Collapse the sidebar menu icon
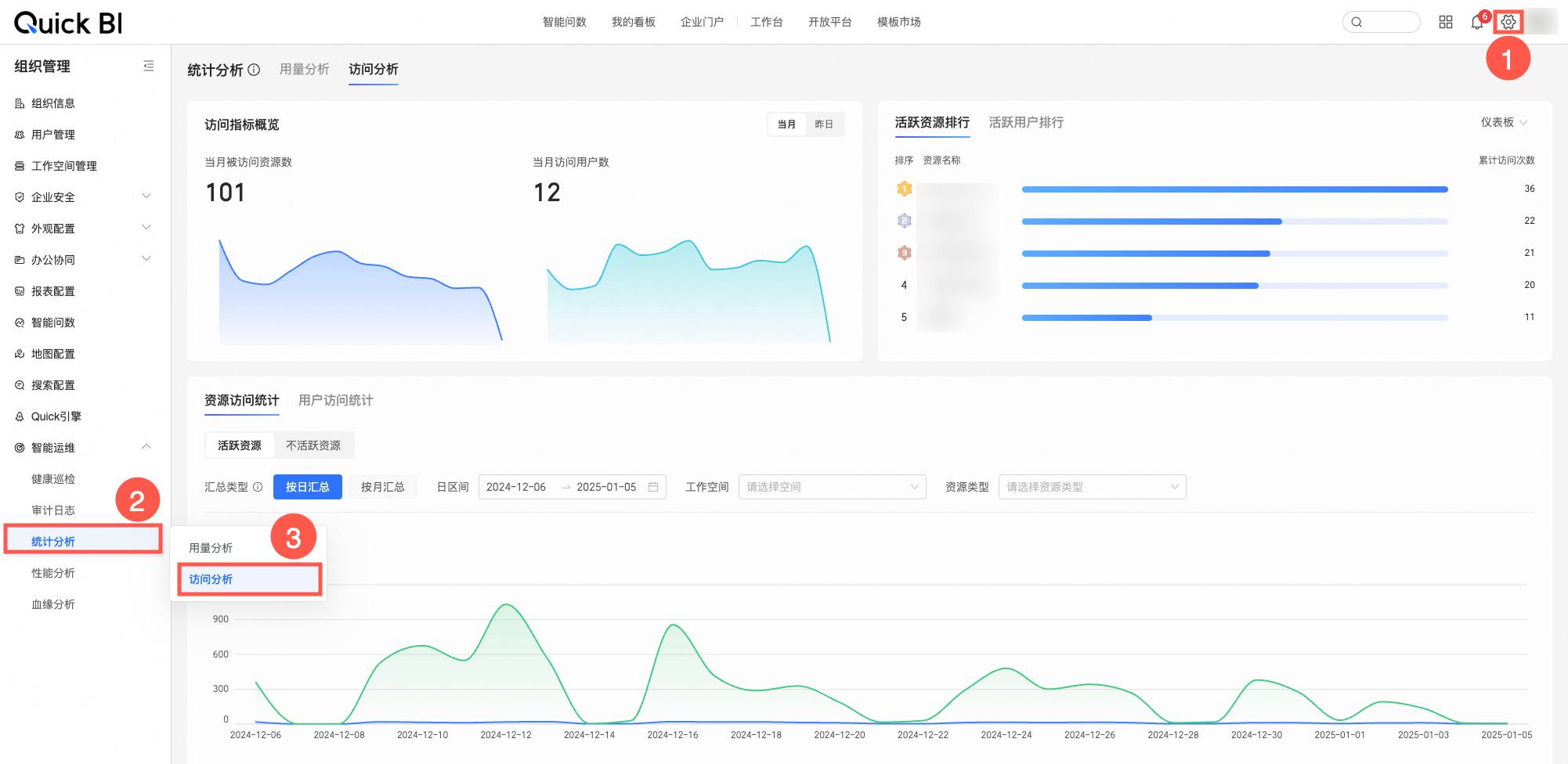1568x764 pixels. coord(149,67)
